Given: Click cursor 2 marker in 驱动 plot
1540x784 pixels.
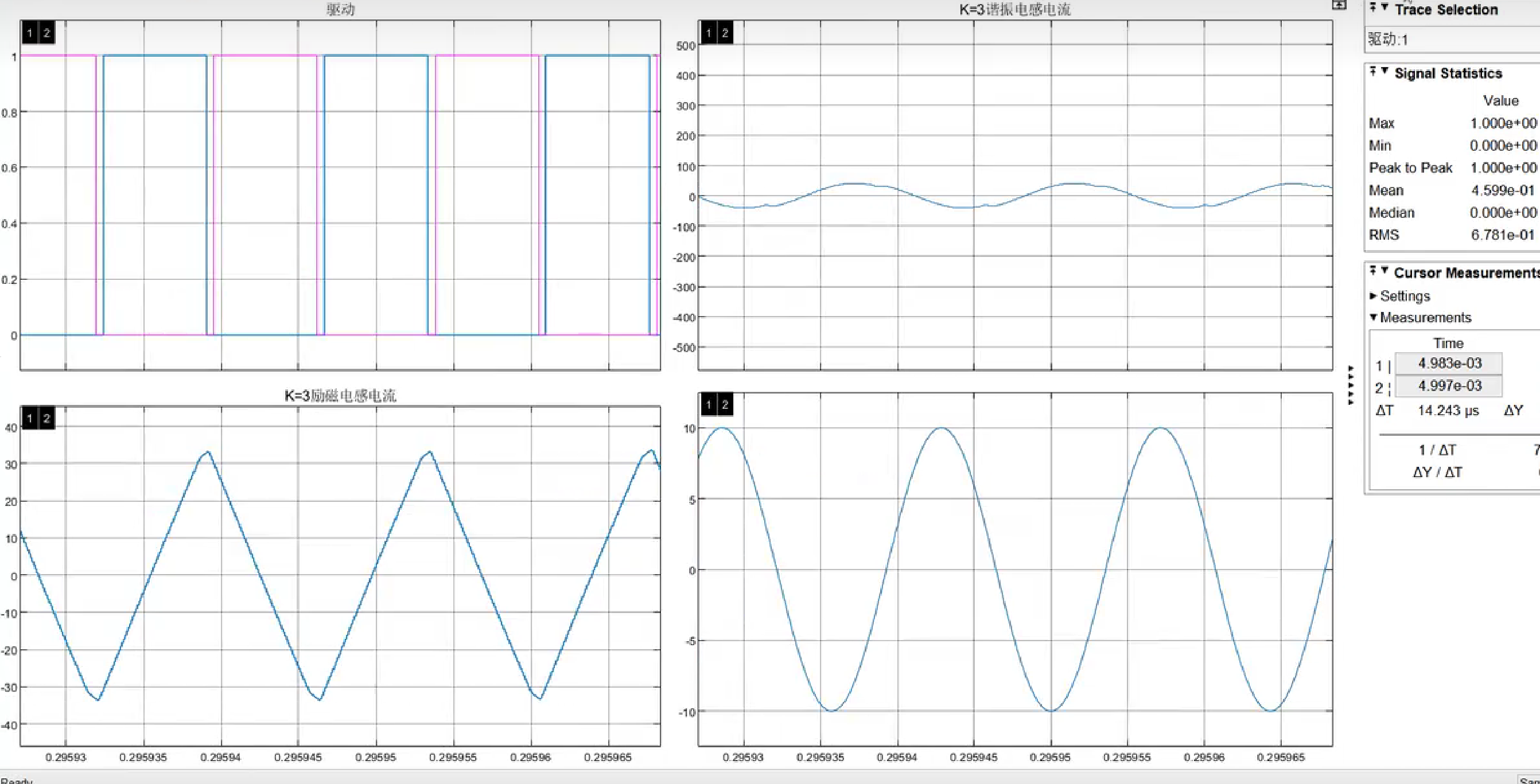Looking at the screenshot, I should pyautogui.click(x=46, y=33).
